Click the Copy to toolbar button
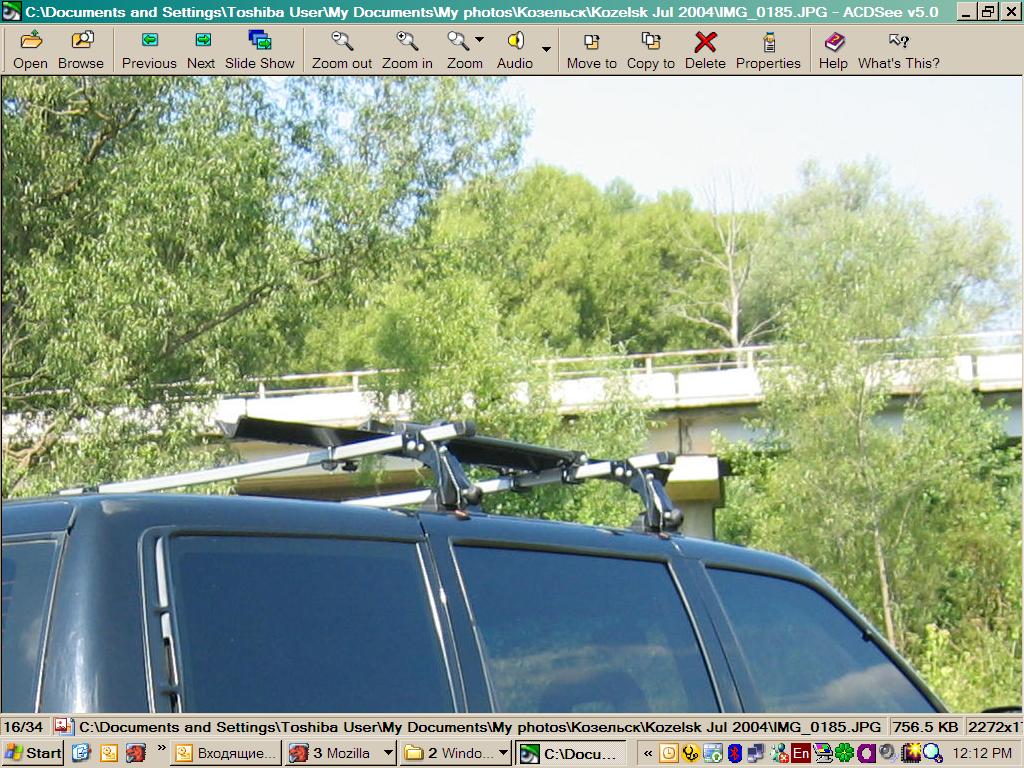Image resolution: width=1024 pixels, height=768 pixels. tap(651, 50)
